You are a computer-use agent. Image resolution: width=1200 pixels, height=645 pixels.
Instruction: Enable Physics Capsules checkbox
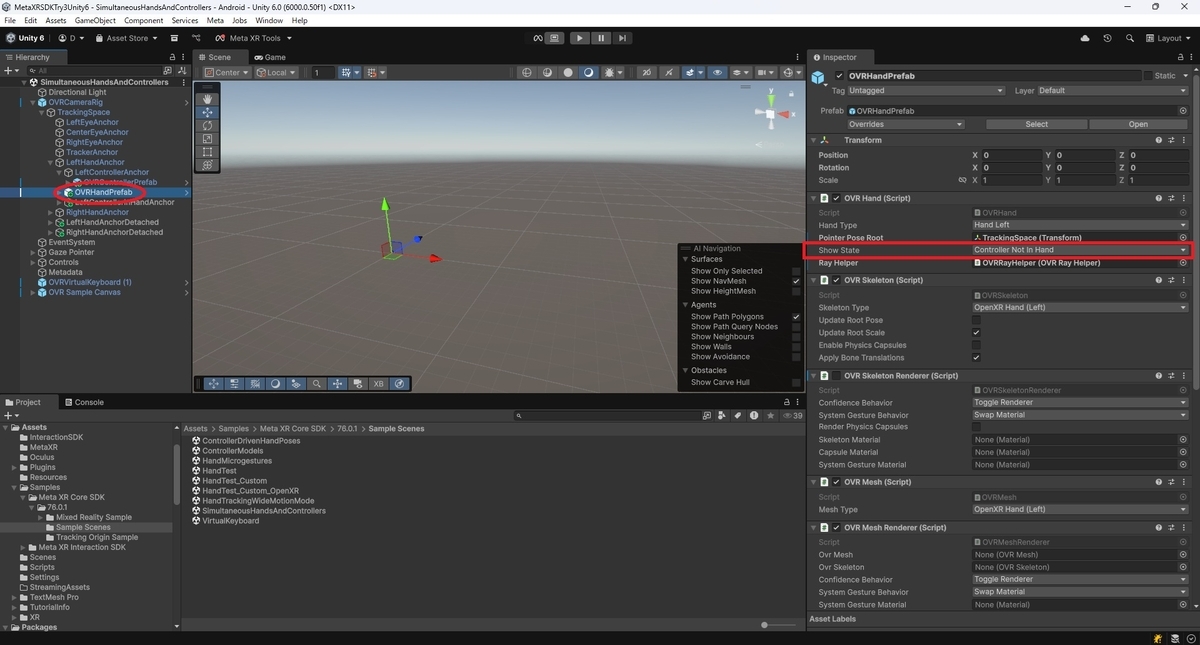click(x=976, y=345)
